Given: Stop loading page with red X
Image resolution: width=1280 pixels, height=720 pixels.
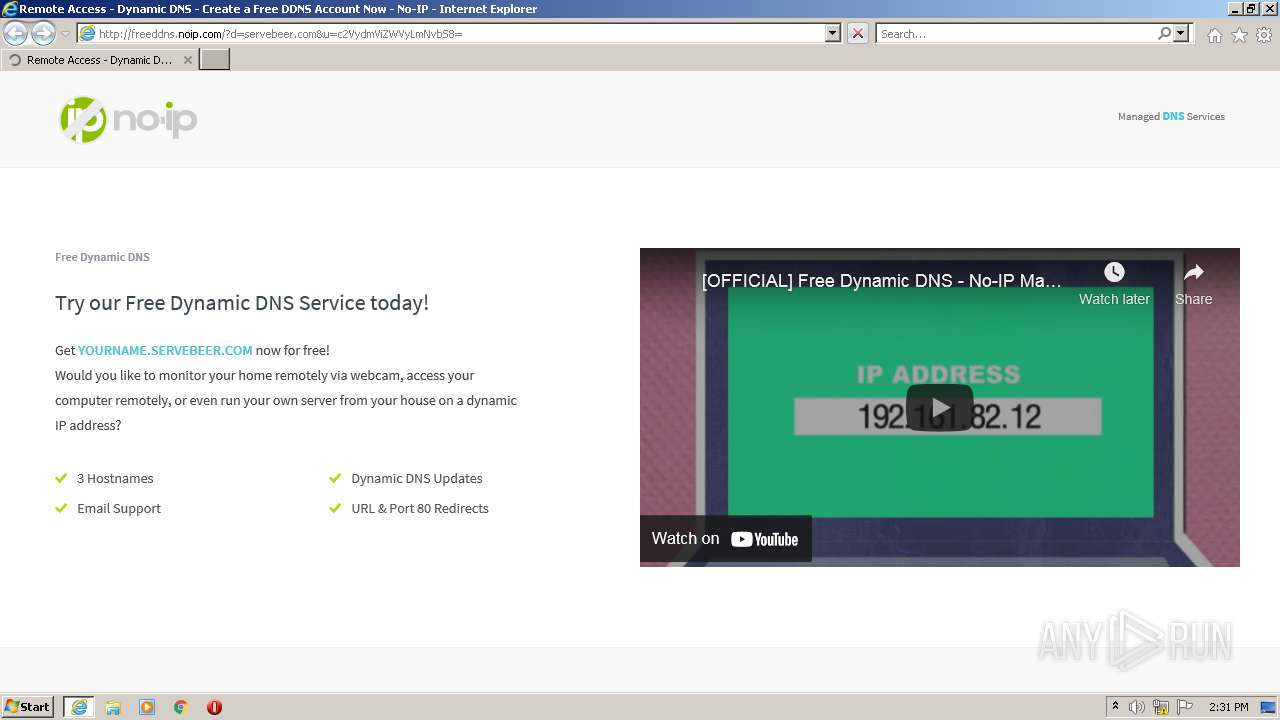Looking at the screenshot, I should point(858,33).
